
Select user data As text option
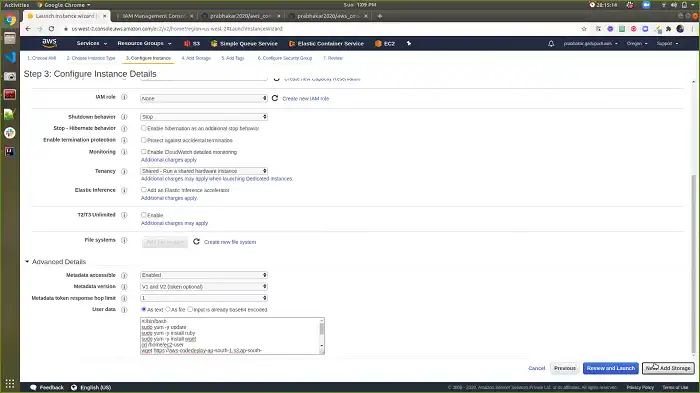(x=144, y=309)
